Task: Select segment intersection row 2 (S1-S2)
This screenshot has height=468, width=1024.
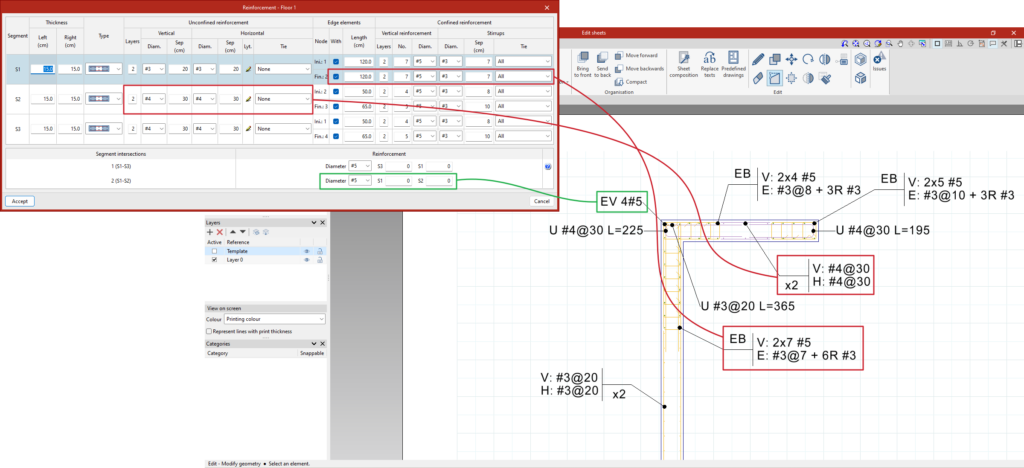Action: 121,181
